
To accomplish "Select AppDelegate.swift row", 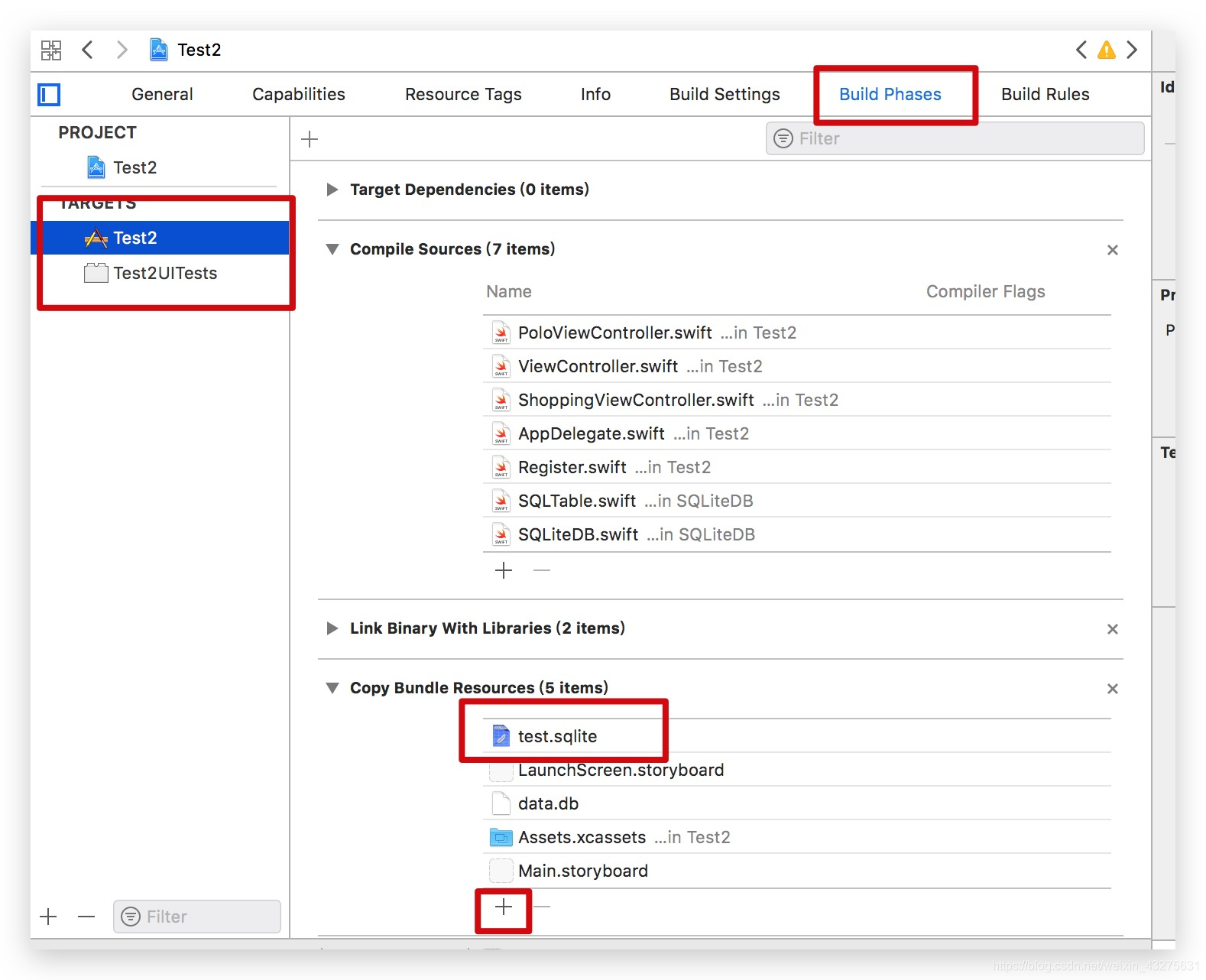I will (x=797, y=433).
